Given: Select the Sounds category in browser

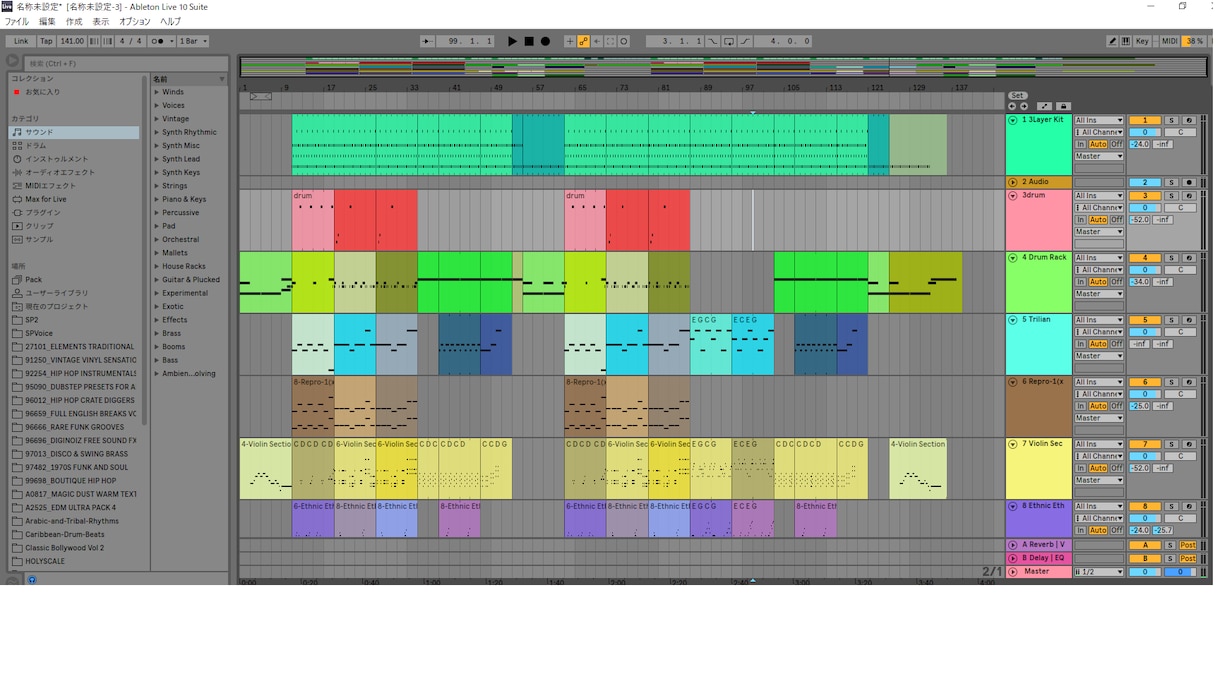Looking at the screenshot, I should tap(75, 132).
